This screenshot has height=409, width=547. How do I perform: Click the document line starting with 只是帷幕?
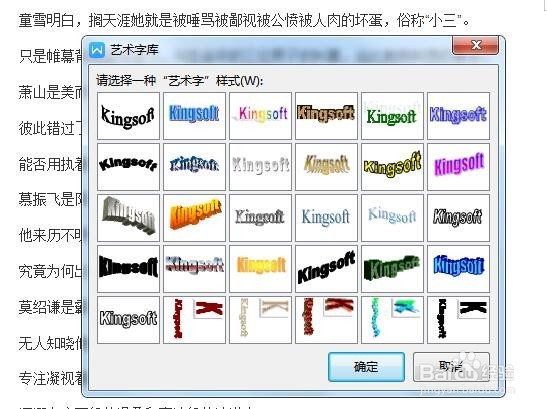coord(50,56)
